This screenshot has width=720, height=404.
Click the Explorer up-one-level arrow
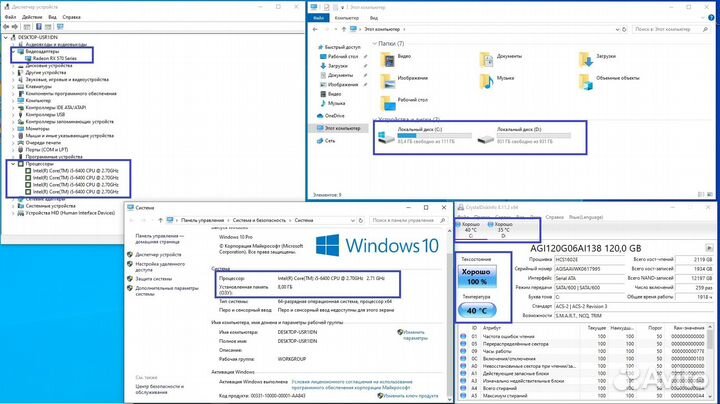343,29
